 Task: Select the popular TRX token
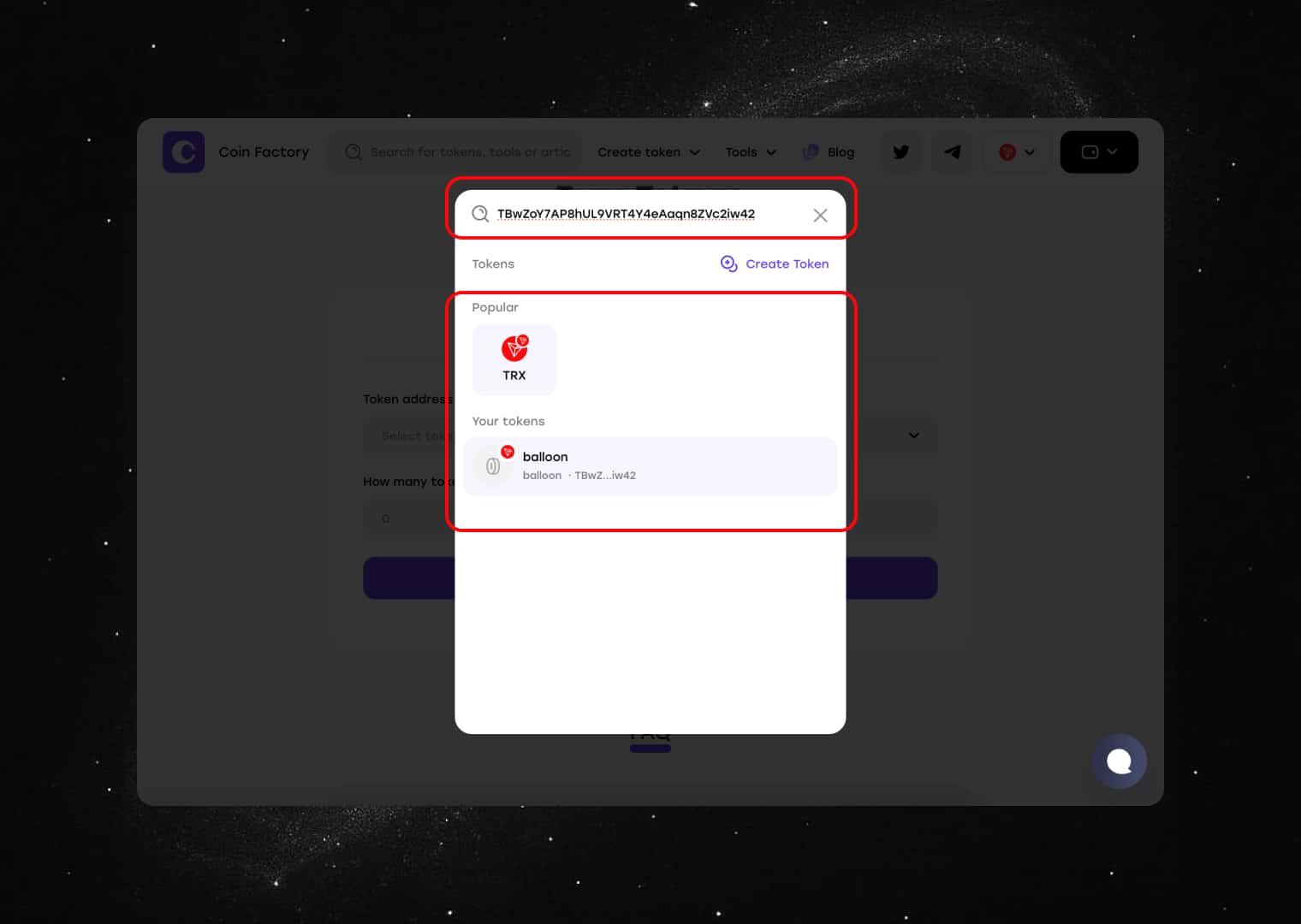514,360
